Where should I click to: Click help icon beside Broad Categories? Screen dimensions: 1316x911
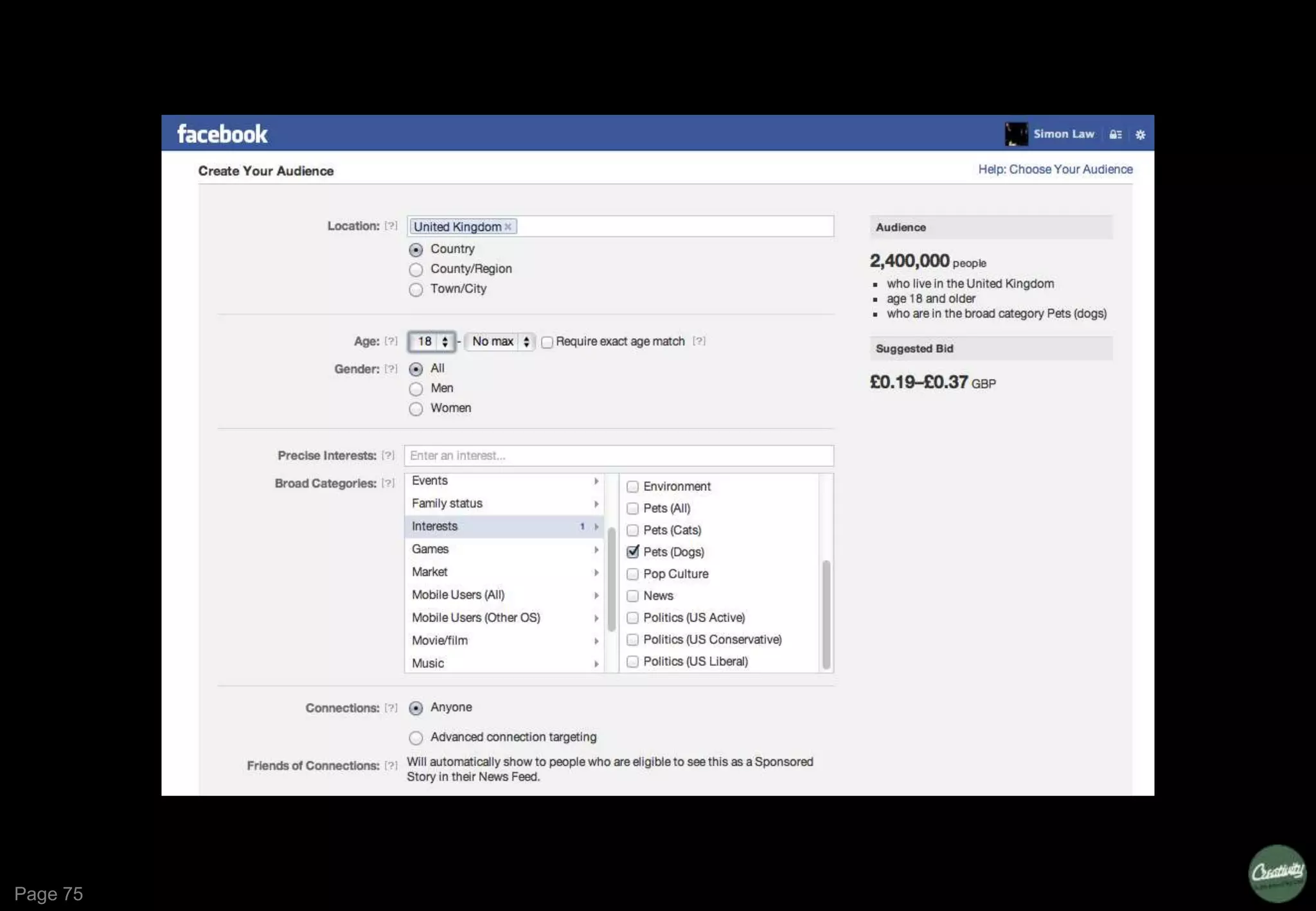[x=388, y=483]
